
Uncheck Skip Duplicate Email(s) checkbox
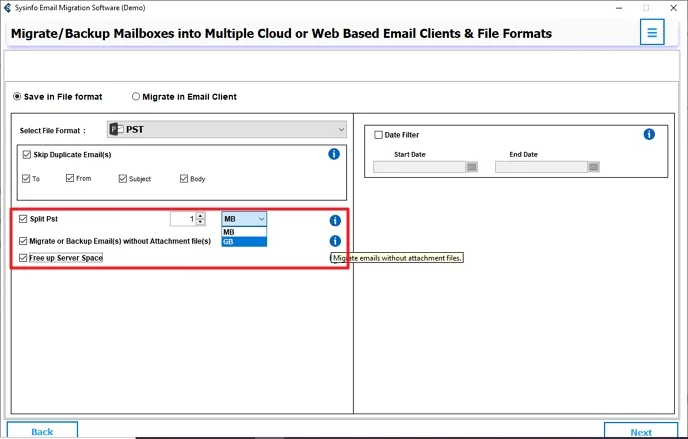pyautogui.click(x=26, y=155)
